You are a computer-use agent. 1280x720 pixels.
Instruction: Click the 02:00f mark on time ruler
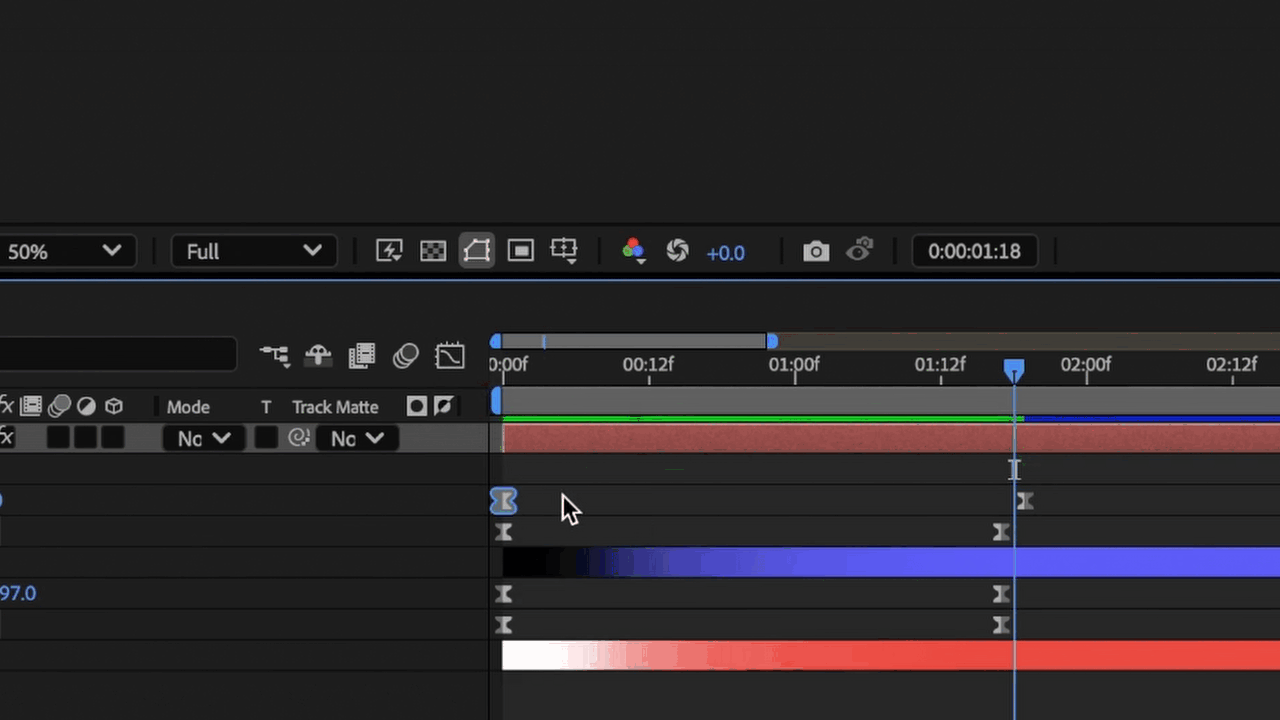tap(1086, 365)
